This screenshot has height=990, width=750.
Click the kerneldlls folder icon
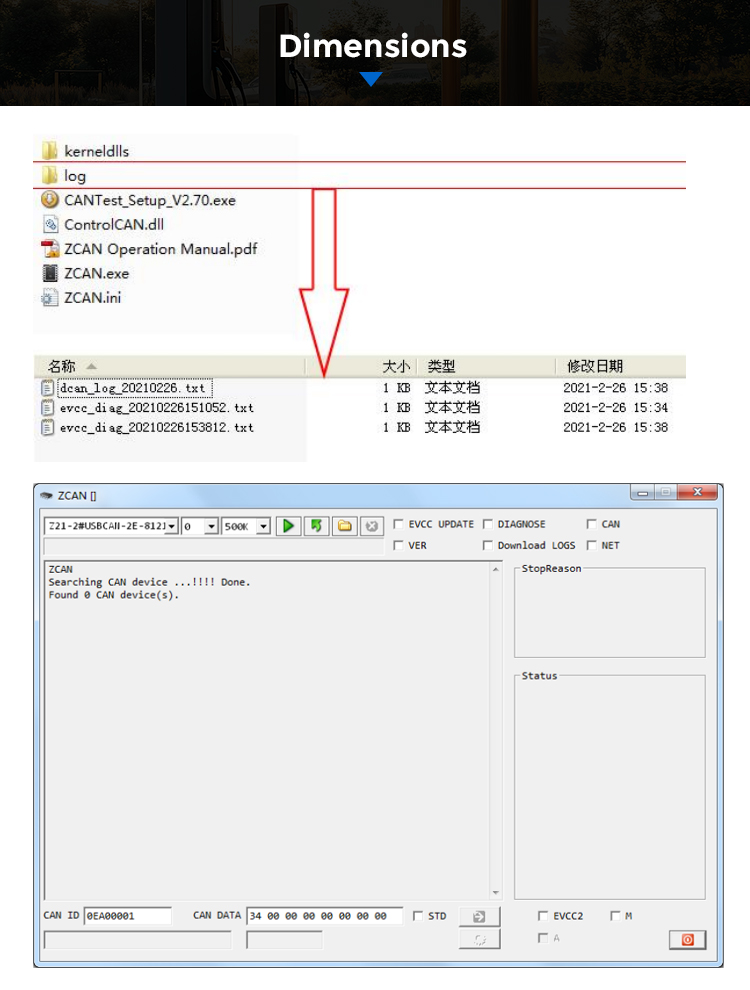pos(50,151)
